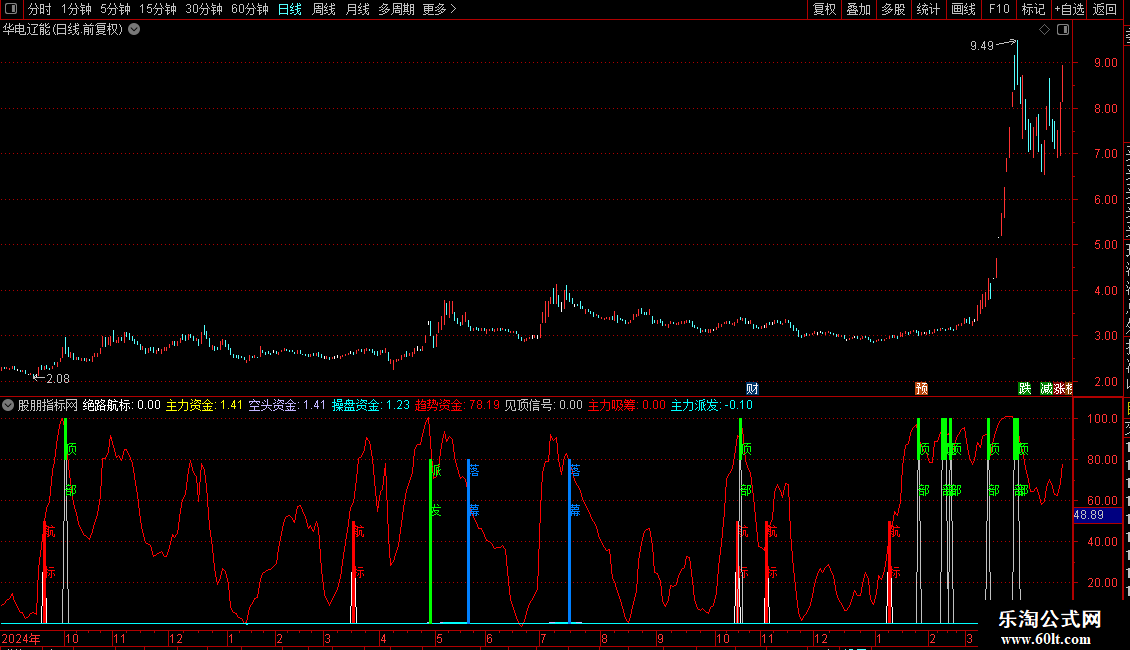Click the 标记 mark button
This screenshot has height=650, width=1130.
pyautogui.click(x=1033, y=9)
